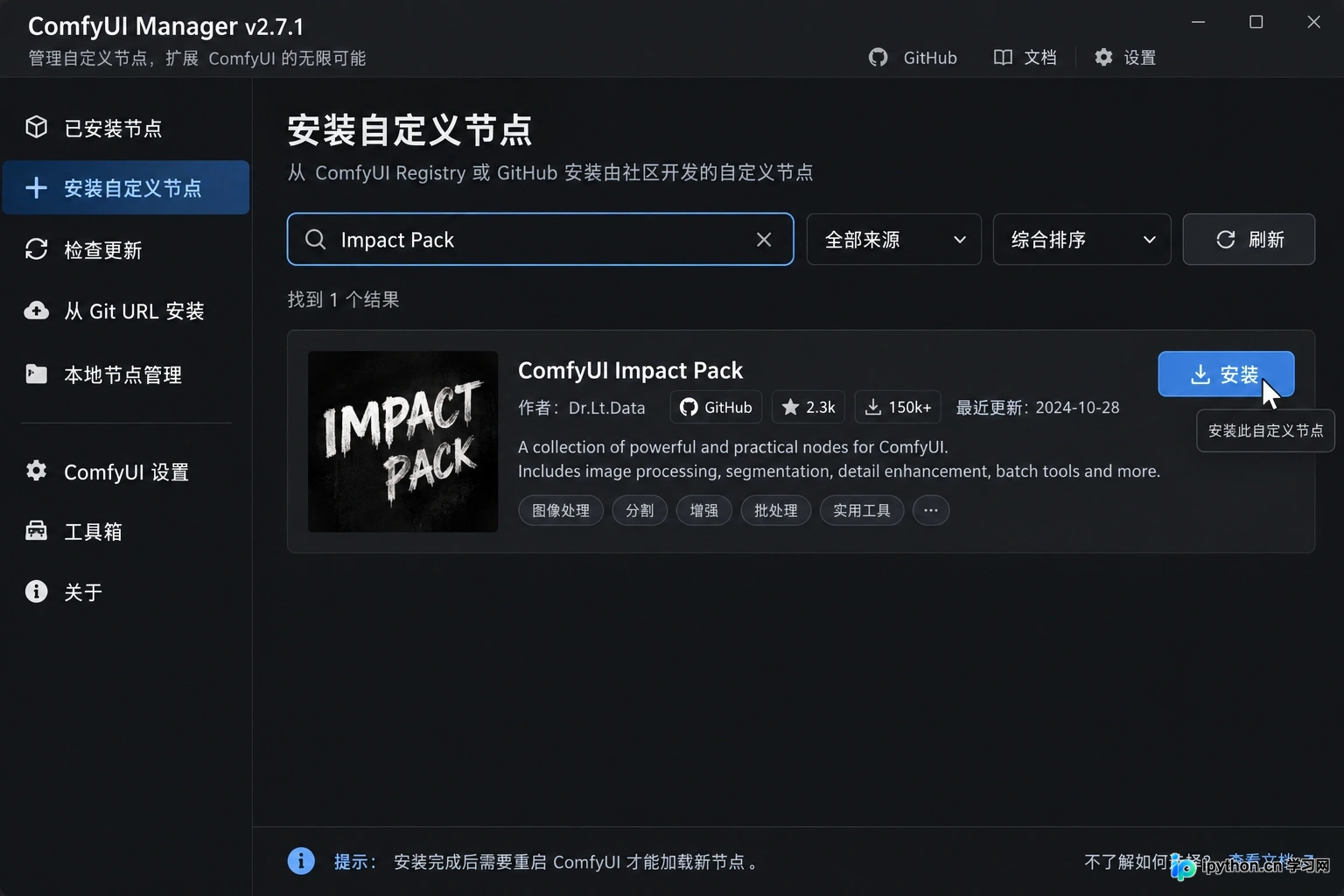Click the info icon beside 关于
This screenshot has width=1344, height=896.
tap(36, 591)
